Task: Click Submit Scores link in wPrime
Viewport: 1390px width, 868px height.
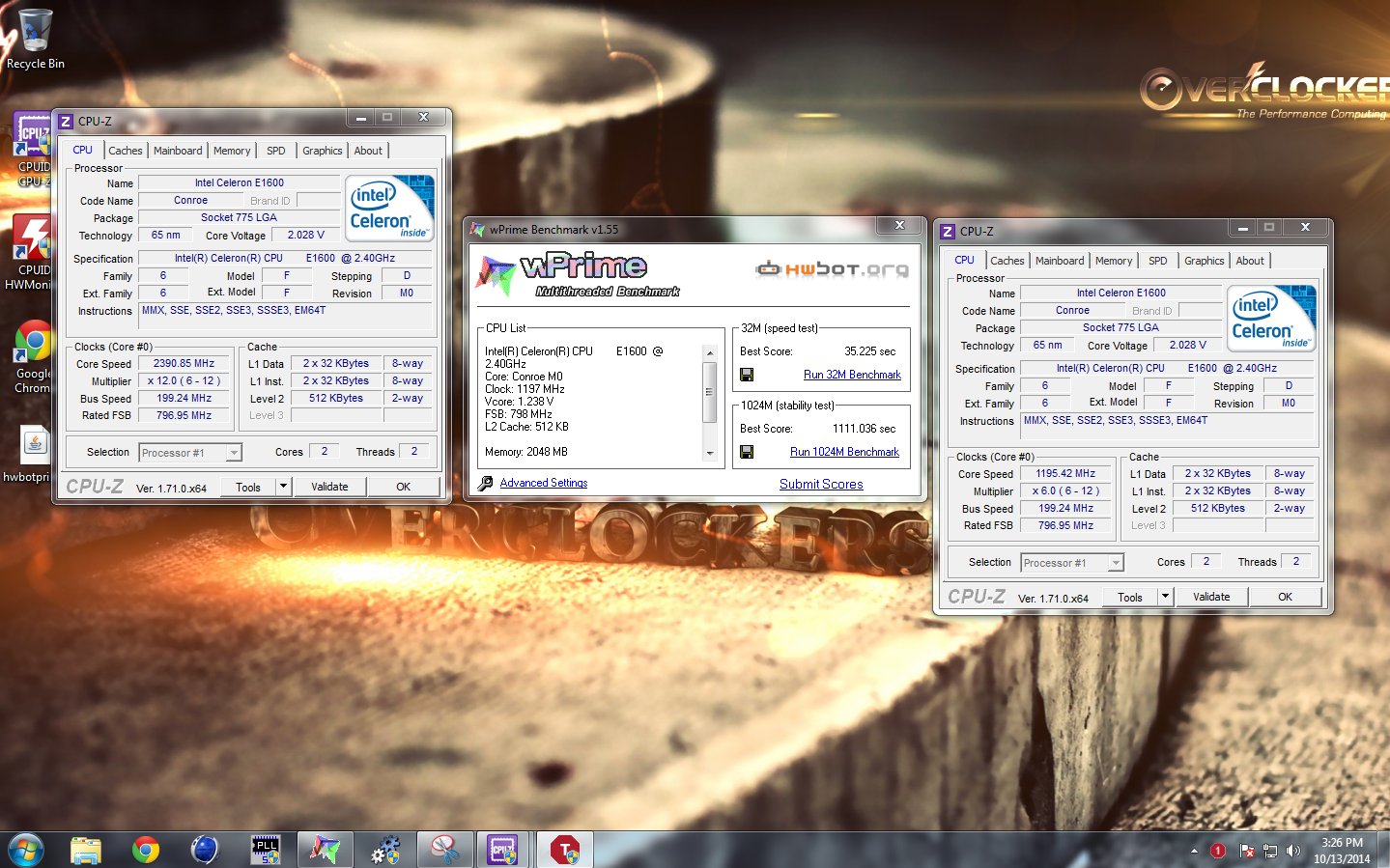Action: [x=821, y=484]
